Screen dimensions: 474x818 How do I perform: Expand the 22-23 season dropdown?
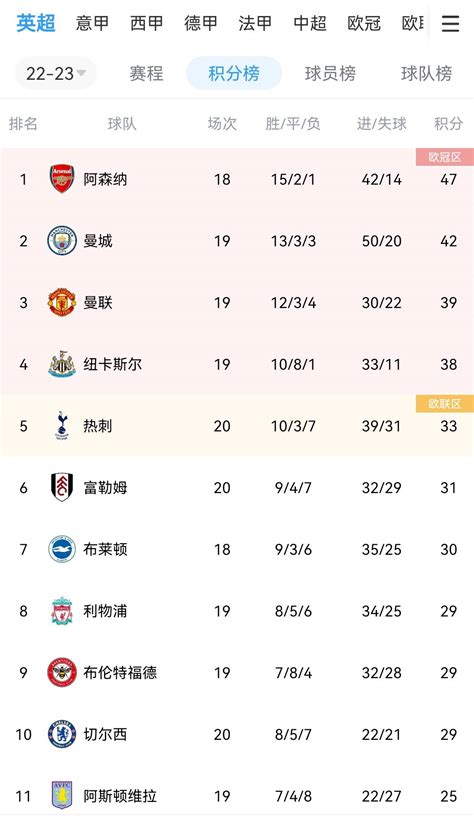(x=55, y=74)
